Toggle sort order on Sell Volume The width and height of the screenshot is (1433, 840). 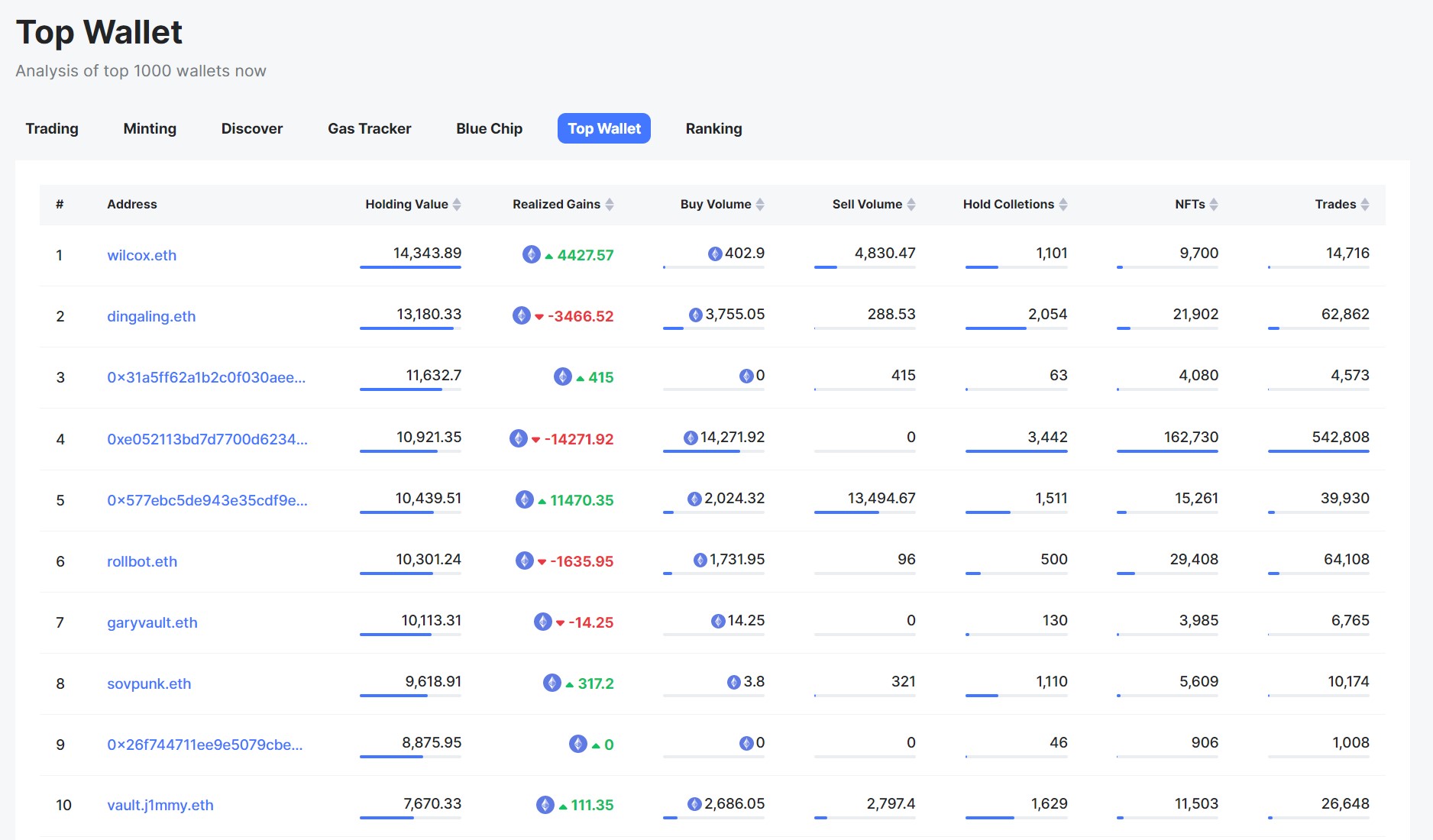point(911,205)
